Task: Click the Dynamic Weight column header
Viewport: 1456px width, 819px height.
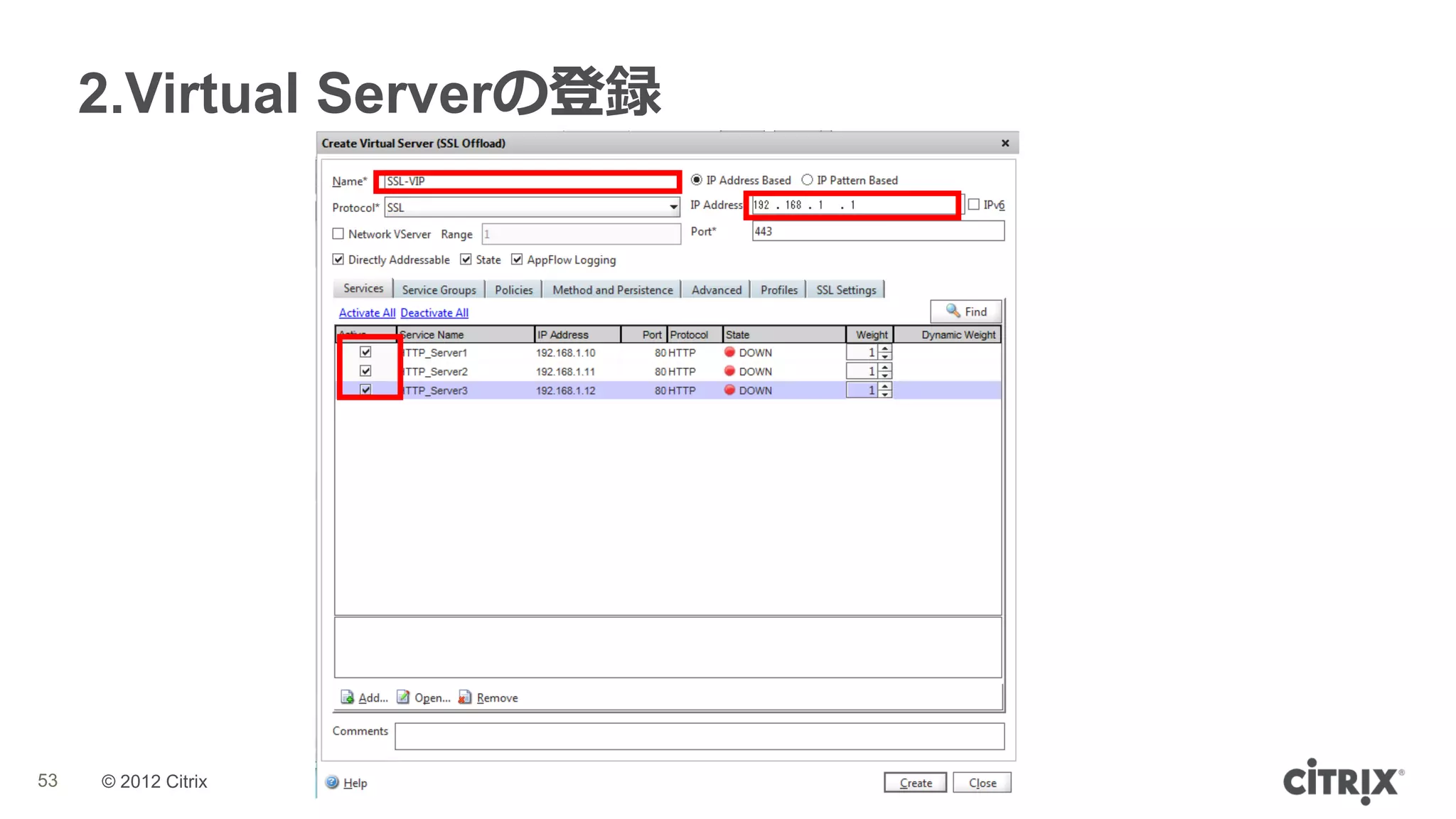Action: point(947,334)
